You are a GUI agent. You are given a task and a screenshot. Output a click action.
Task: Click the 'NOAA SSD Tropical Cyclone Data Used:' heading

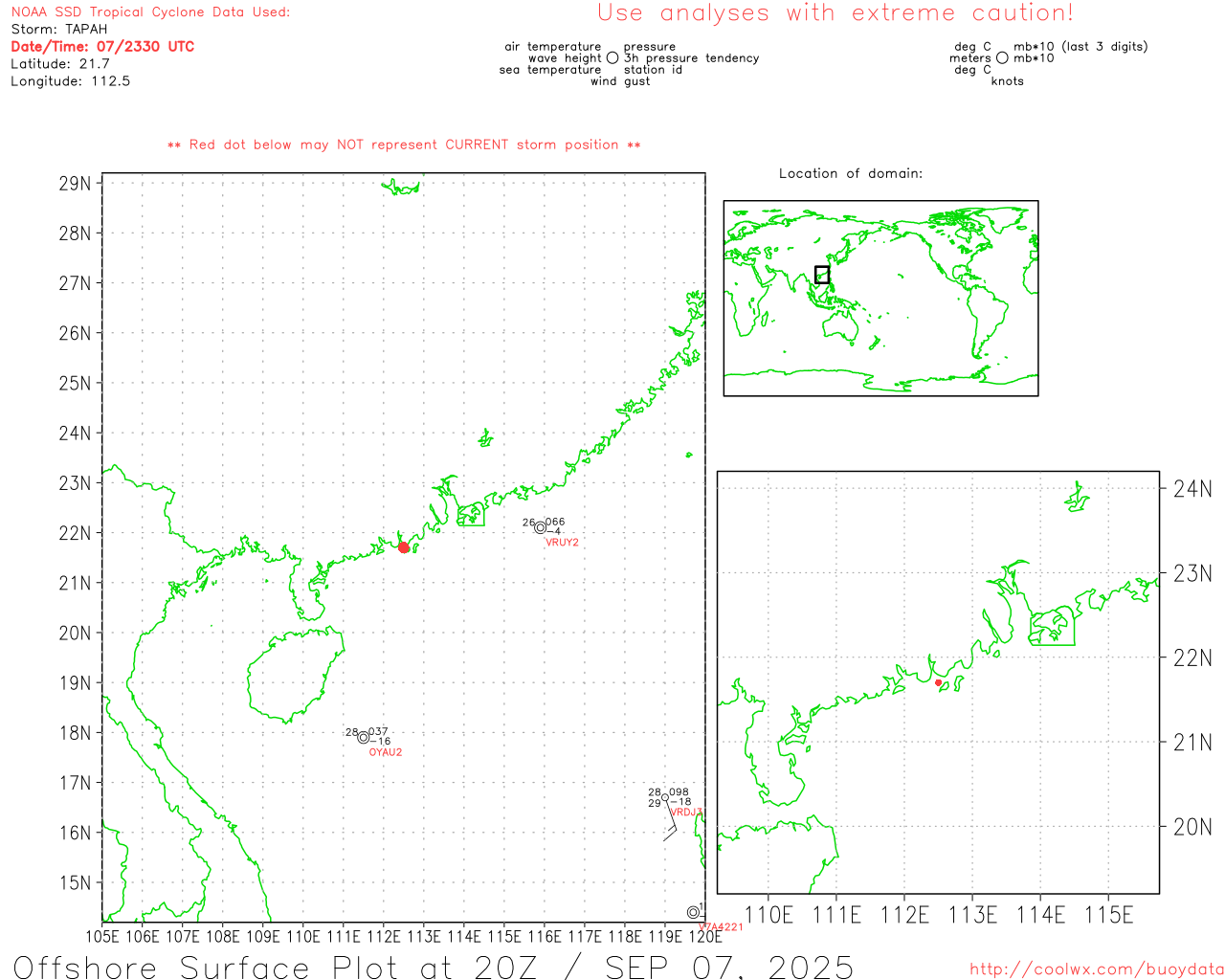click(150, 12)
